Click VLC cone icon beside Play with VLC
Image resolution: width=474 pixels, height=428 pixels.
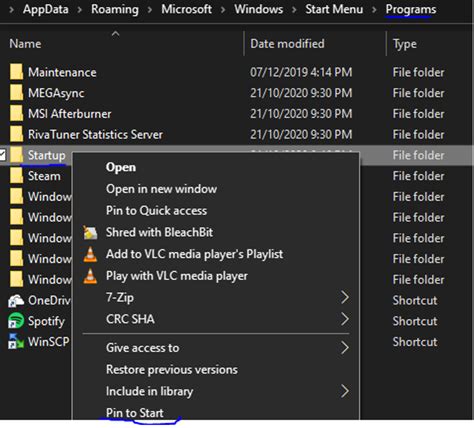click(90, 276)
